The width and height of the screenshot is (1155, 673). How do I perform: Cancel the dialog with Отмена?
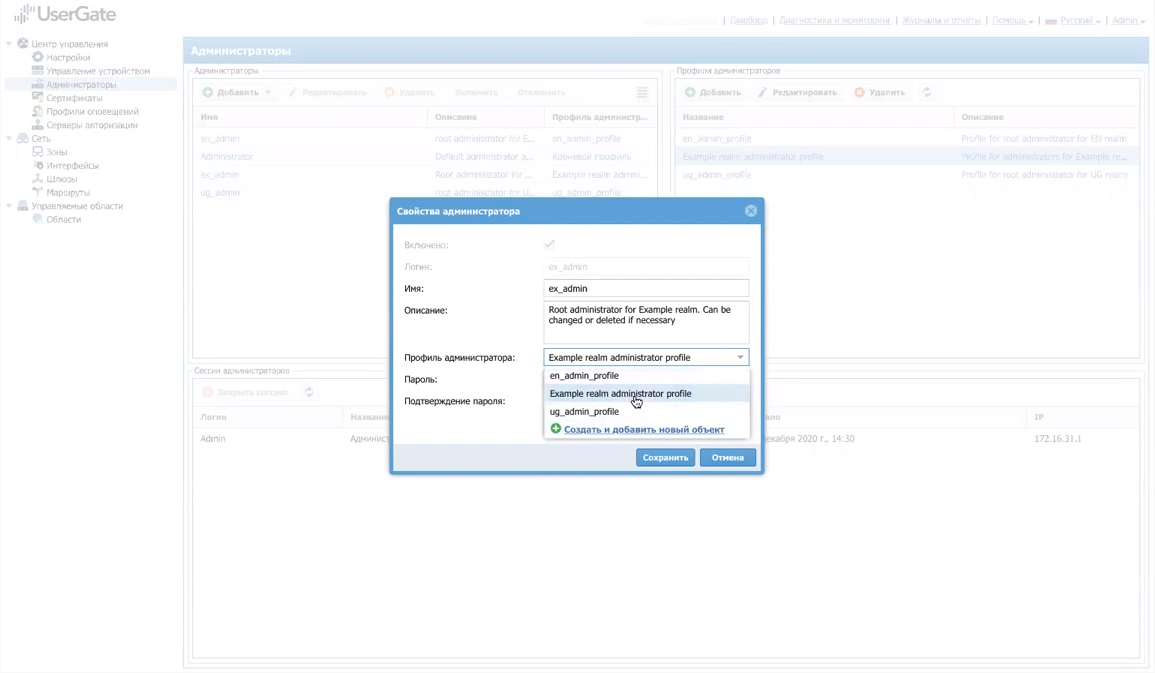pyautogui.click(x=728, y=457)
